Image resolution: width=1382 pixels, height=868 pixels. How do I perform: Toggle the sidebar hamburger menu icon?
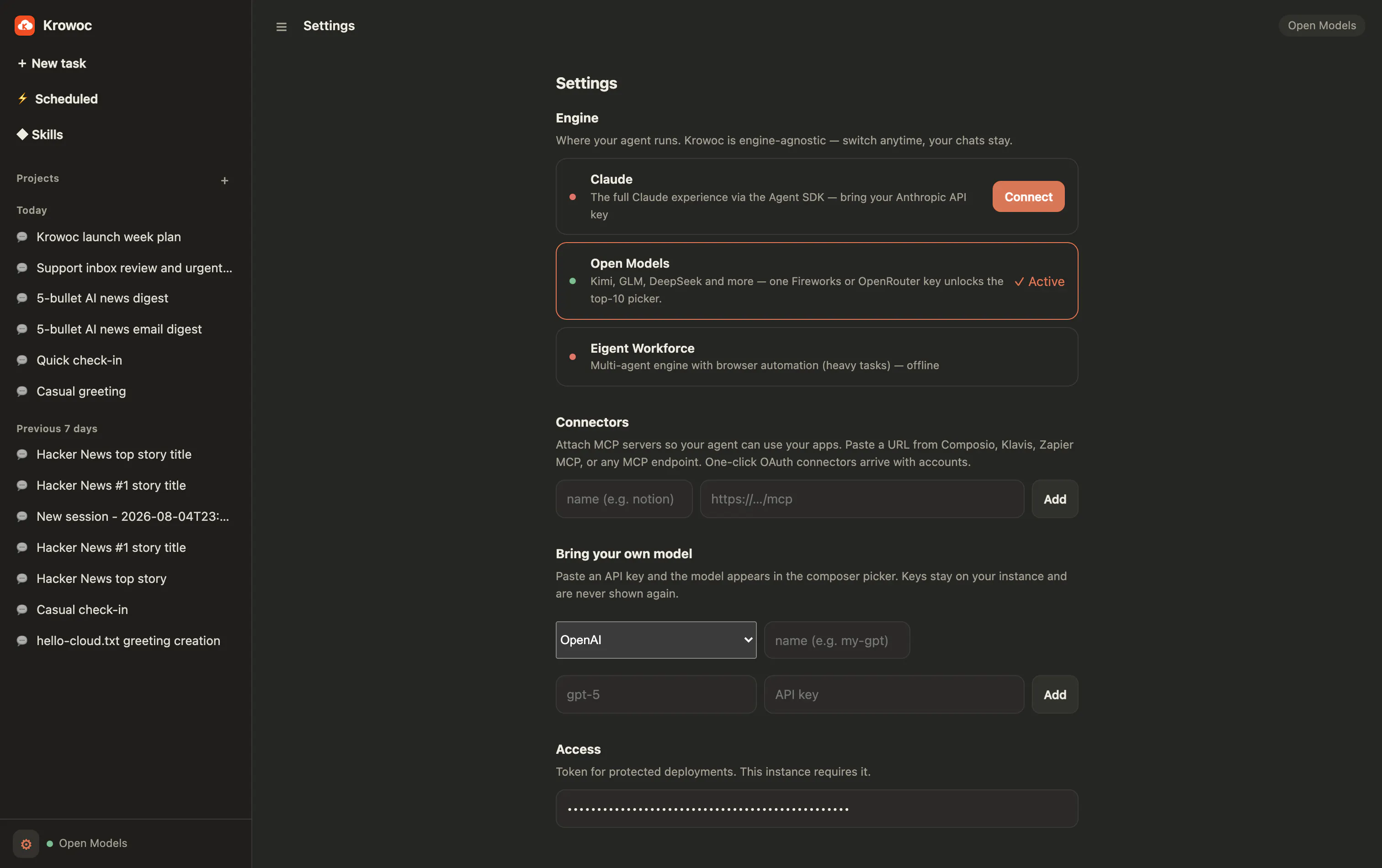(281, 26)
